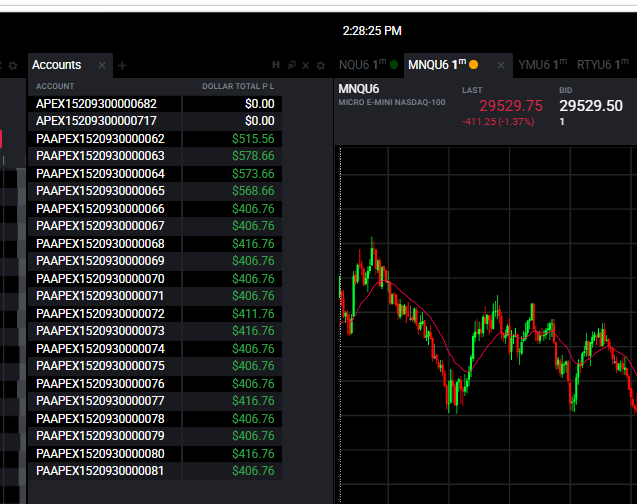Select account PAAPEX1520930000064
The height and width of the screenshot is (504, 637).
click(100, 173)
